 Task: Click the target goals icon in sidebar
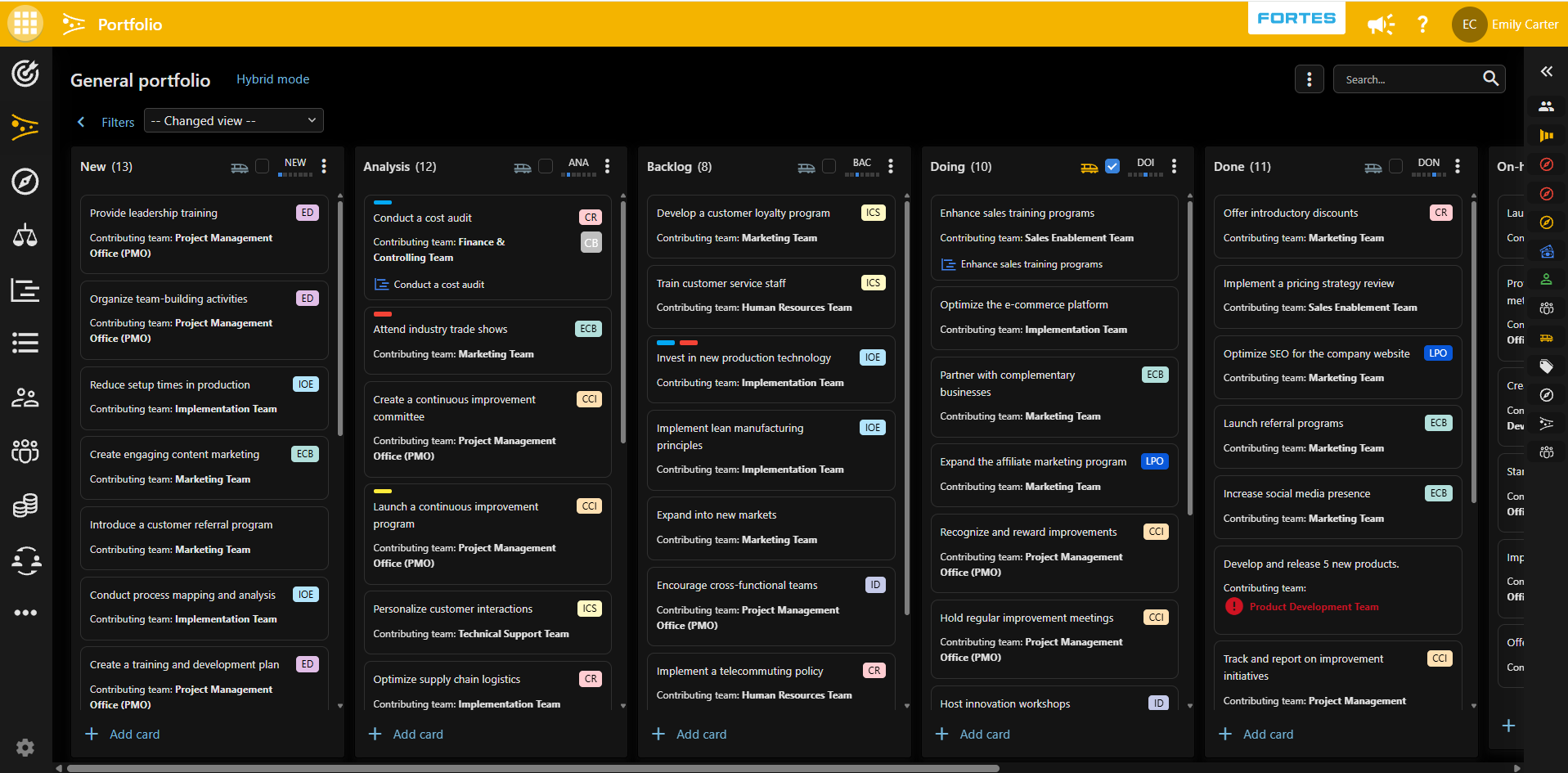pyautogui.click(x=25, y=73)
